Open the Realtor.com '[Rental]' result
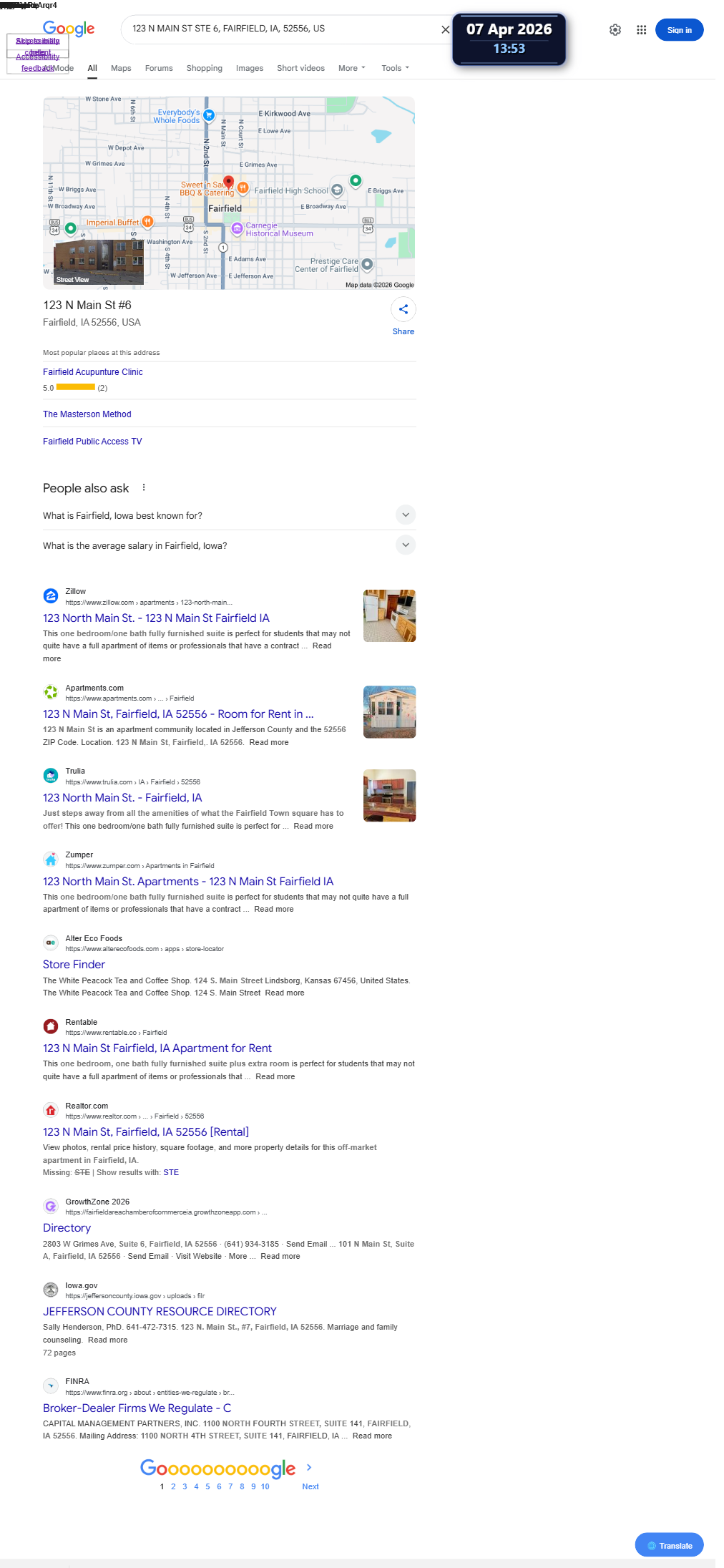Viewport: 724px width, 1568px height. (146, 1131)
